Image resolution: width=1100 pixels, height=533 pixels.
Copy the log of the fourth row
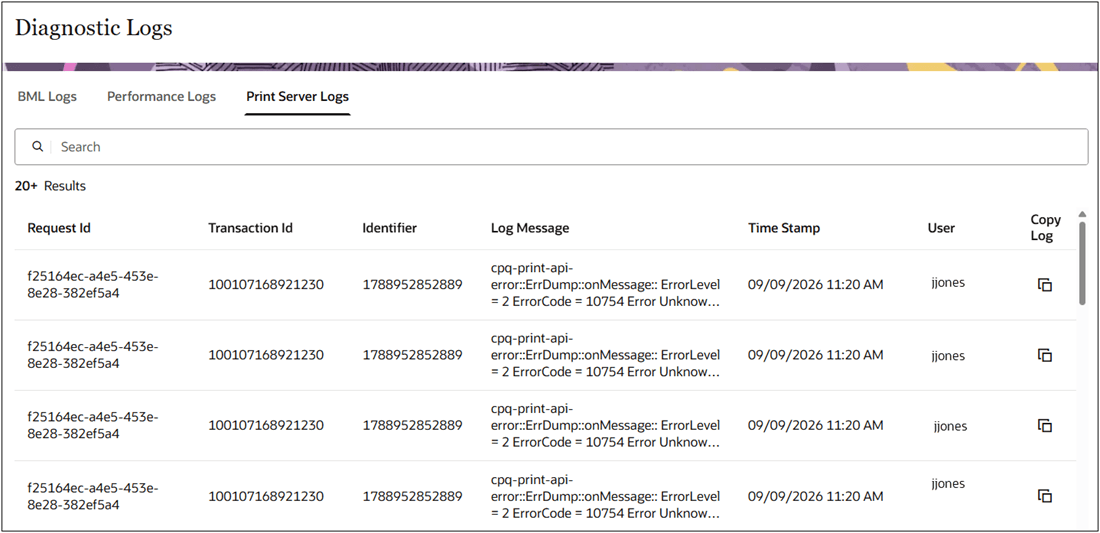tap(1045, 496)
